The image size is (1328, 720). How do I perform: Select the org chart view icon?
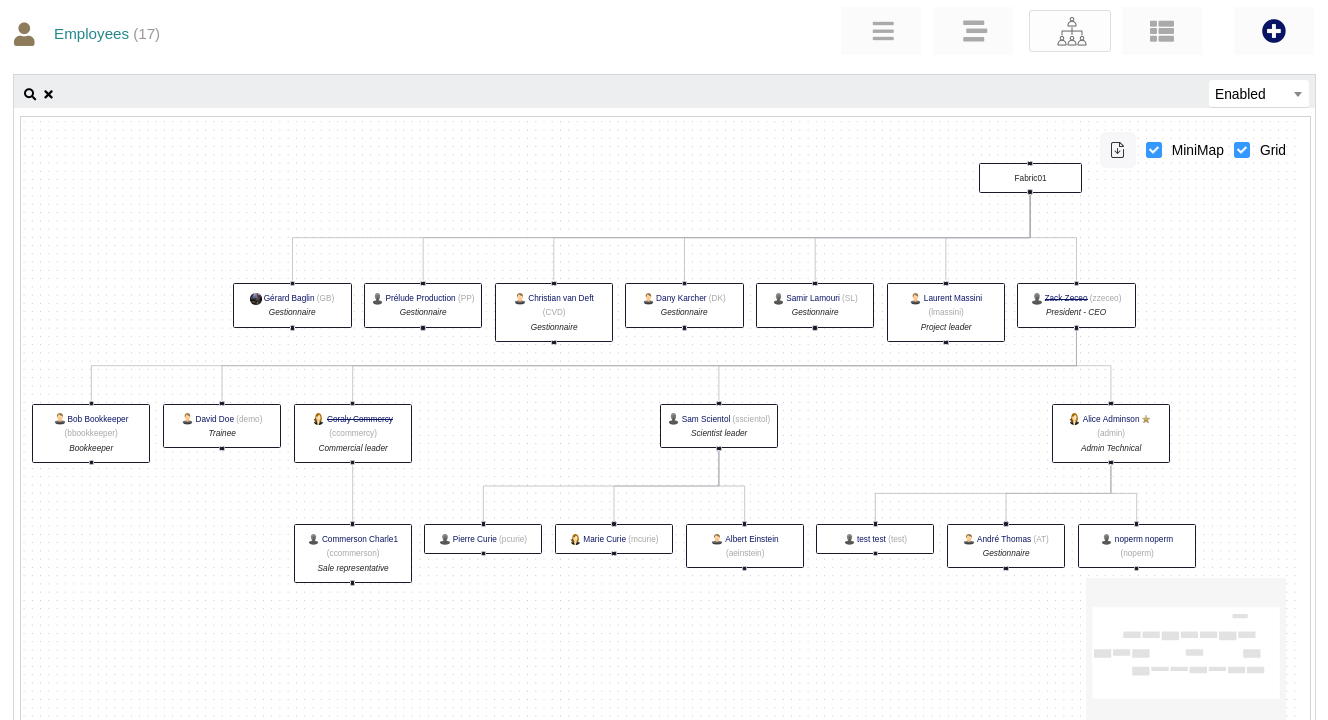[1070, 31]
